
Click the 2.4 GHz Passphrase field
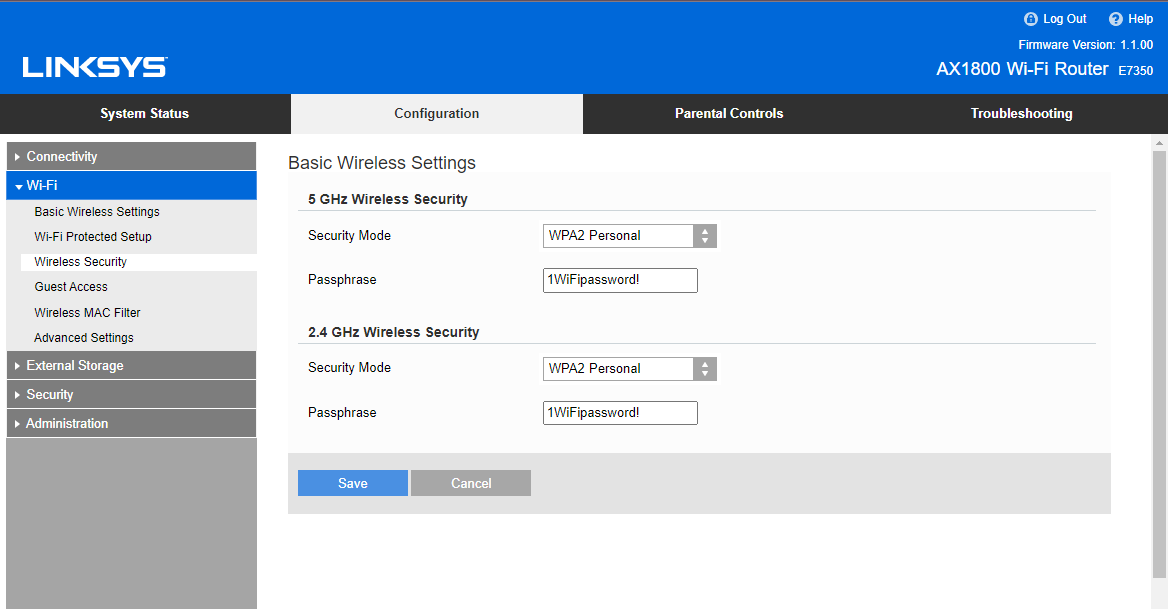(x=620, y=413)
